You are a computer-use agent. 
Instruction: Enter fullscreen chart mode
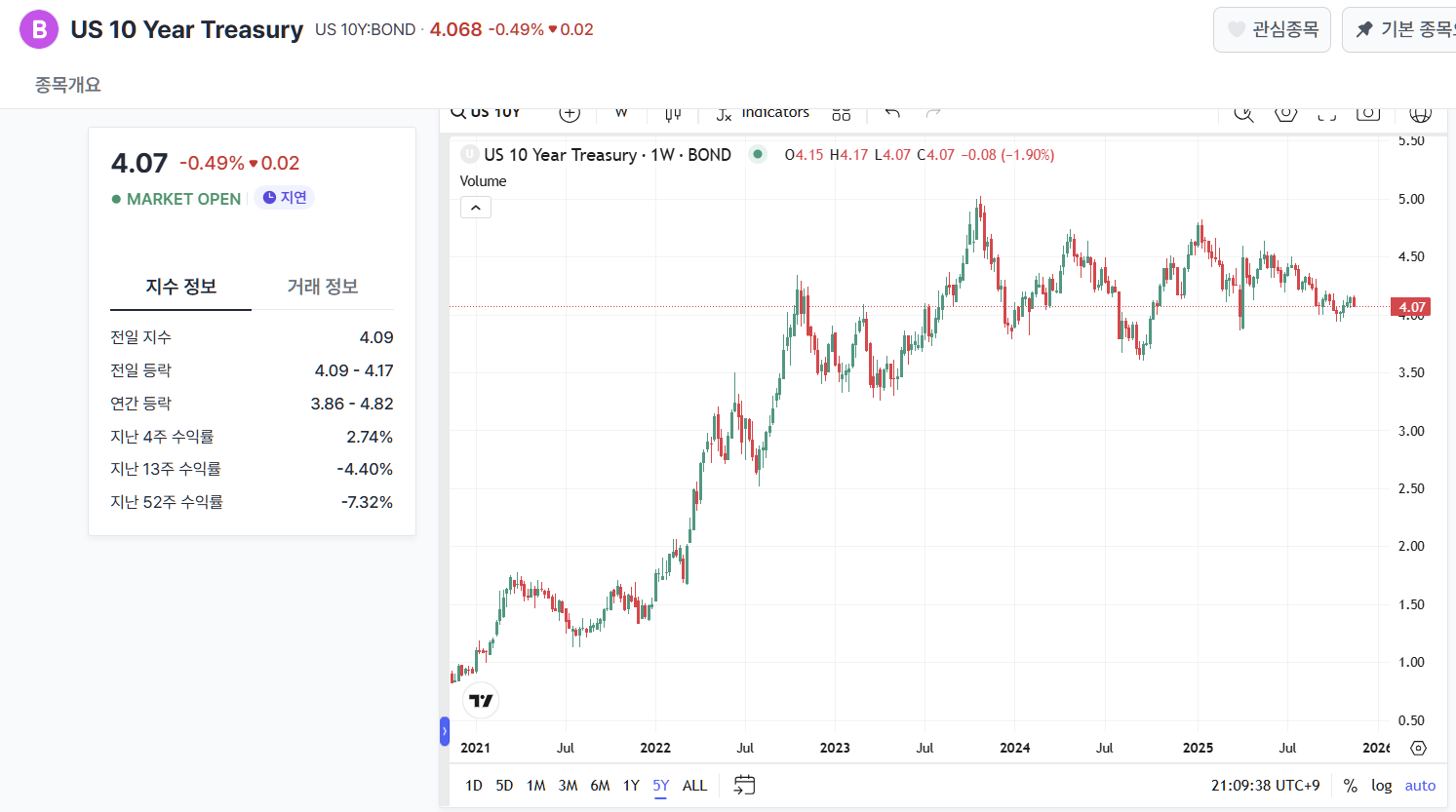pyautogui.click(x=1326, y=114)
